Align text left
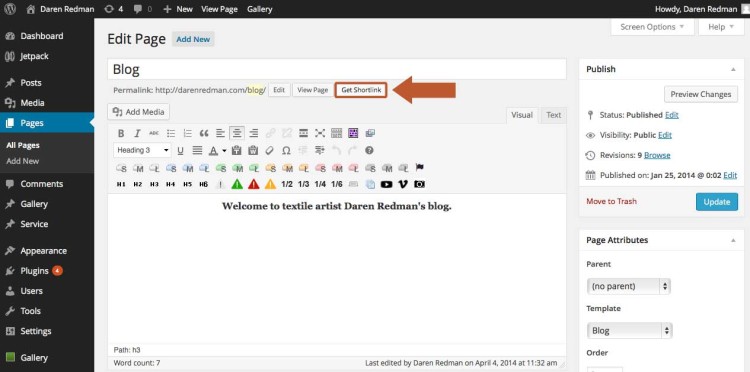The width and height of the screenshot is (750, 372). coord(220,133)
